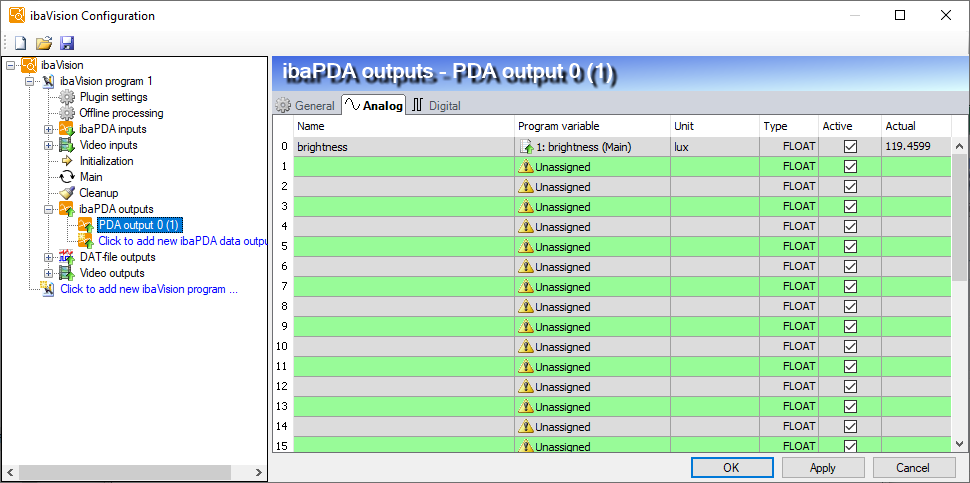This screenshot has height=483, width=970.
Task: Click the ibaPDA outputs node icon
Action: click(x=67, y=209)
